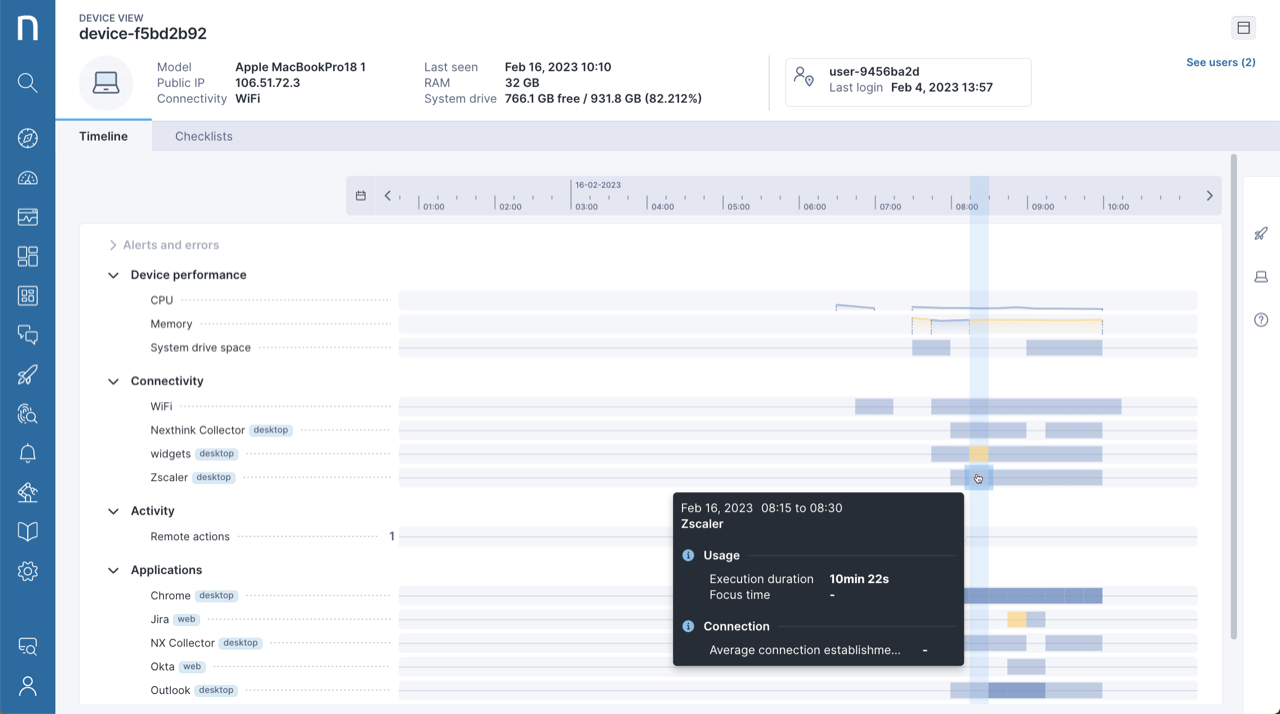Open the help question mark on the right panel

point(1261,320)
